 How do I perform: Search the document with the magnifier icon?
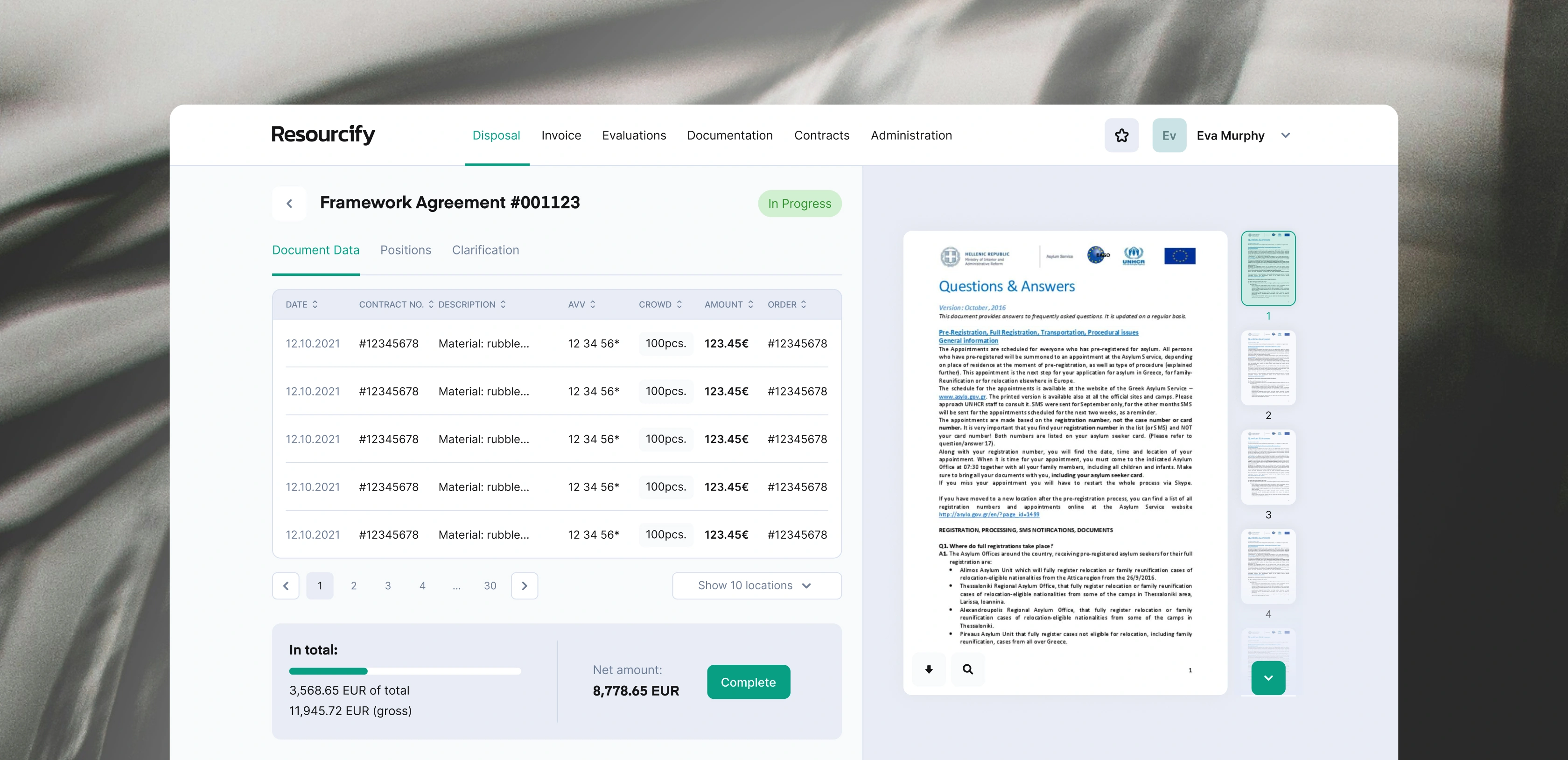tap(968, 669)
